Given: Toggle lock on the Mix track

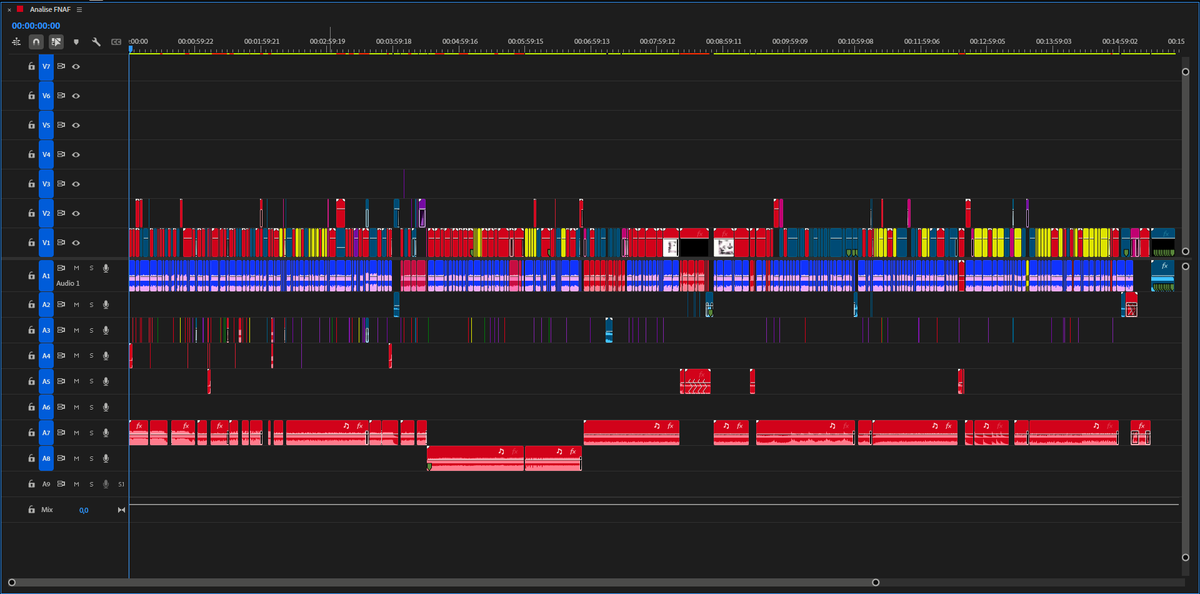Looking at the screenshot, I should pyautogui.click(x=32, y=510).
